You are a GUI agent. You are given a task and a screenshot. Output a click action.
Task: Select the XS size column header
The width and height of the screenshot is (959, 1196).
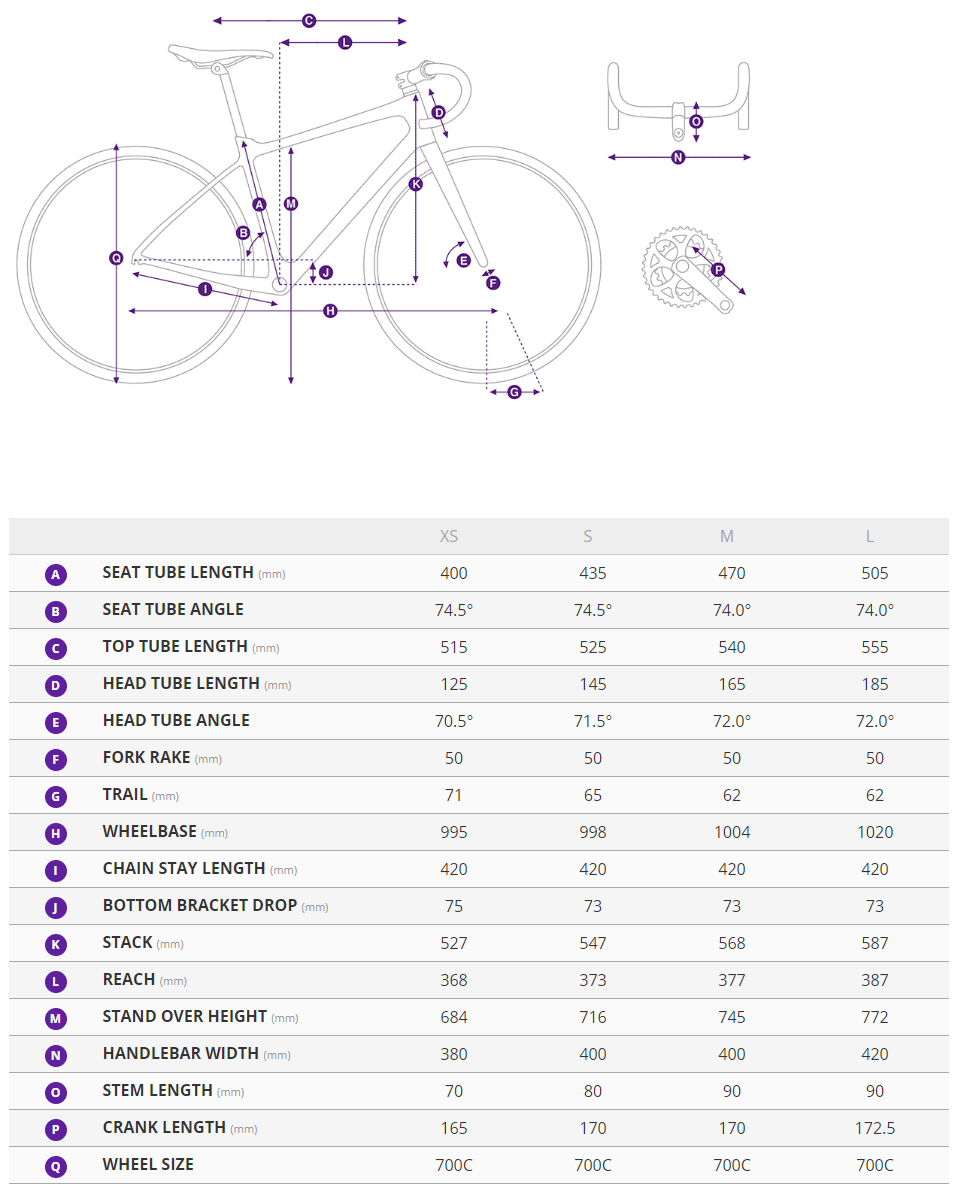pyautogui.click(x=449, y=537)
